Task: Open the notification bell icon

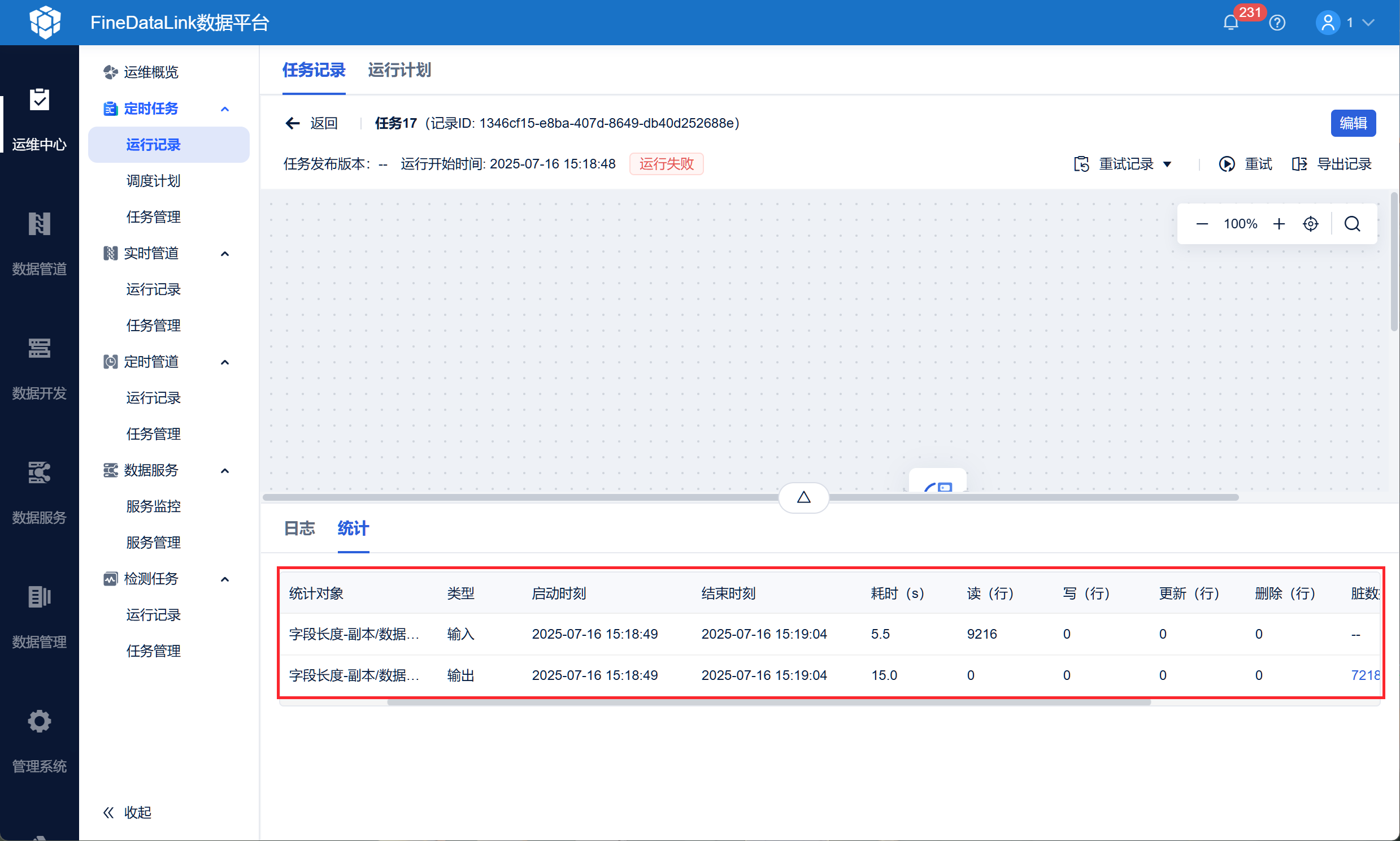Action: click(x=1230, y=23)
